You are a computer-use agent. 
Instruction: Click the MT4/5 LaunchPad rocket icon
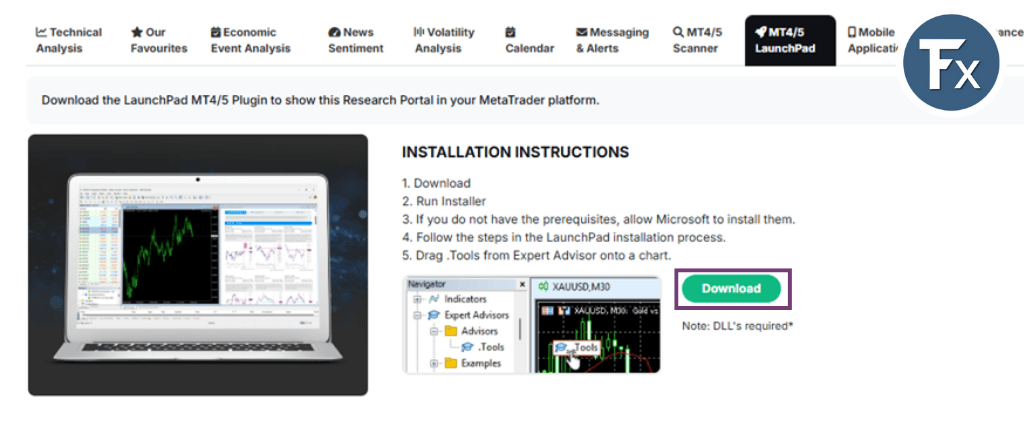tap(760, 33)
